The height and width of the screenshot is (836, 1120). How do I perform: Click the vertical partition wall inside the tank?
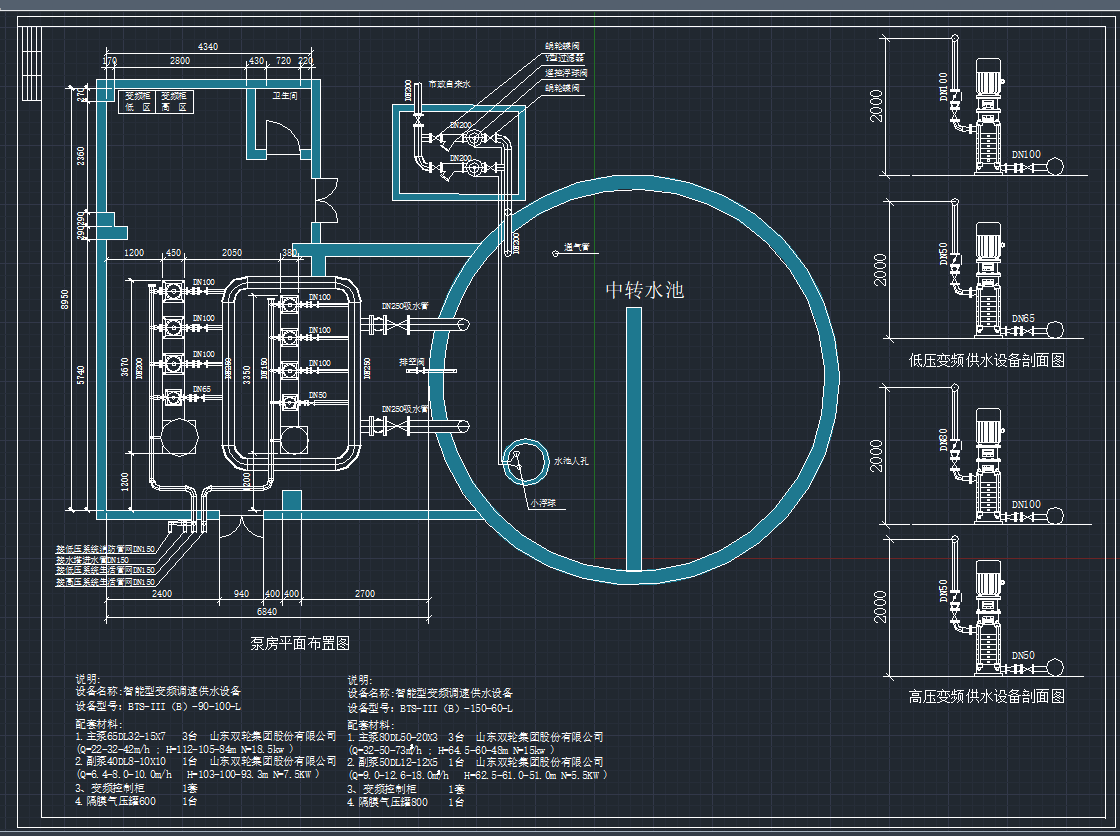click(633, 438)
